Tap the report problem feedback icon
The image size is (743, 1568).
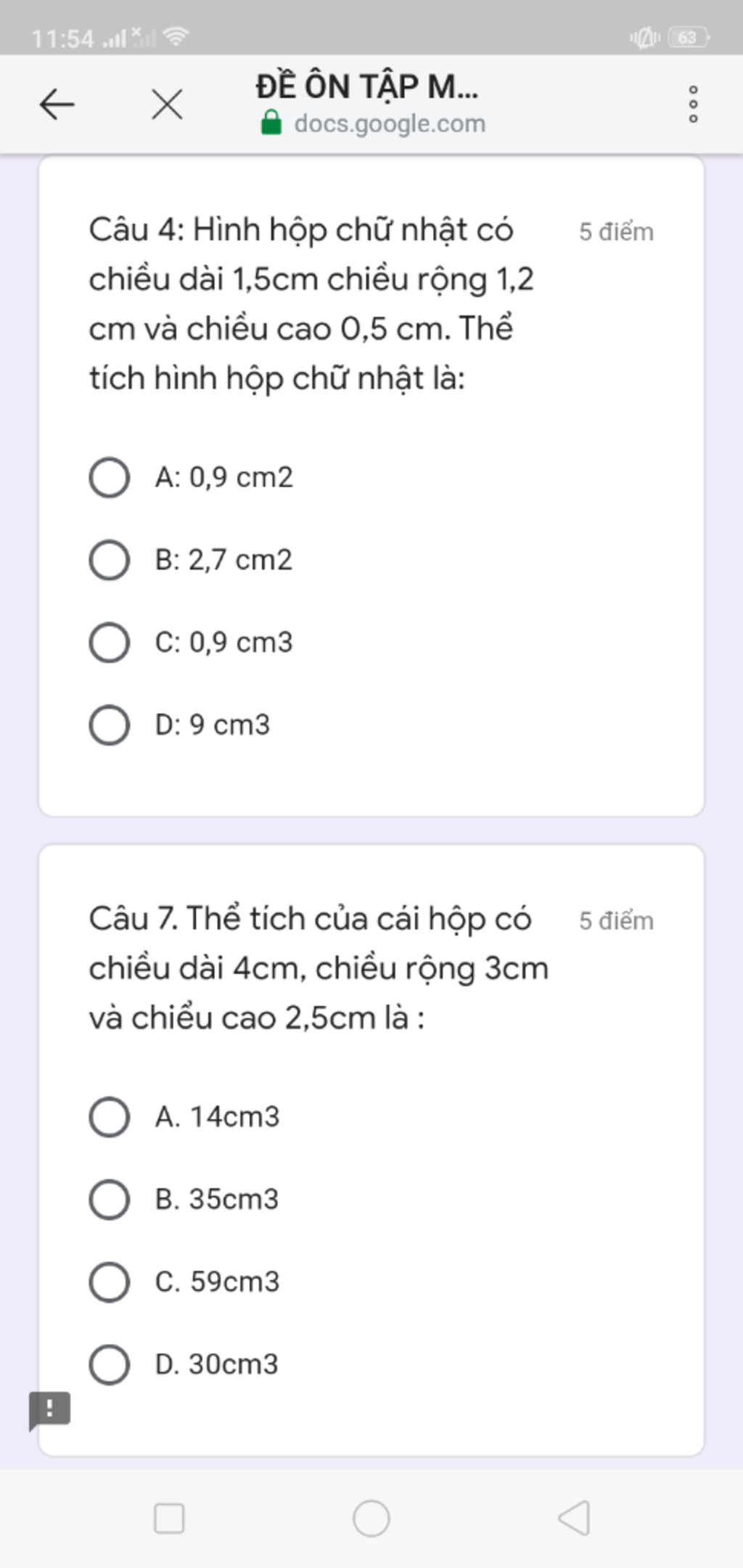pyautogui.click(x=49, y=1410)
